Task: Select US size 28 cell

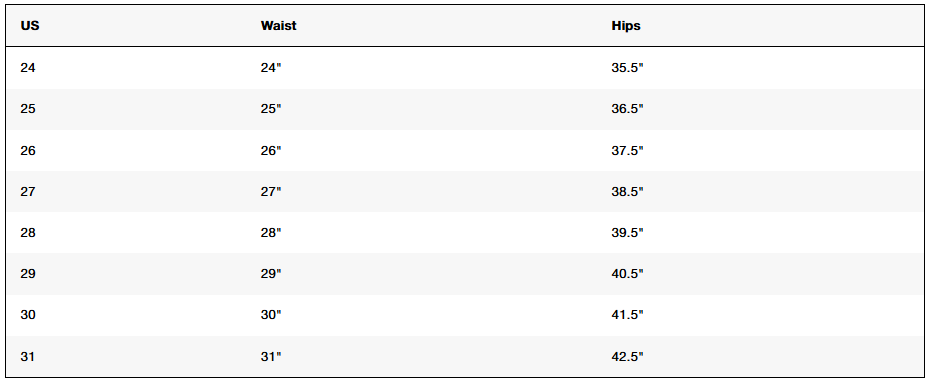Action: [28, 233]
